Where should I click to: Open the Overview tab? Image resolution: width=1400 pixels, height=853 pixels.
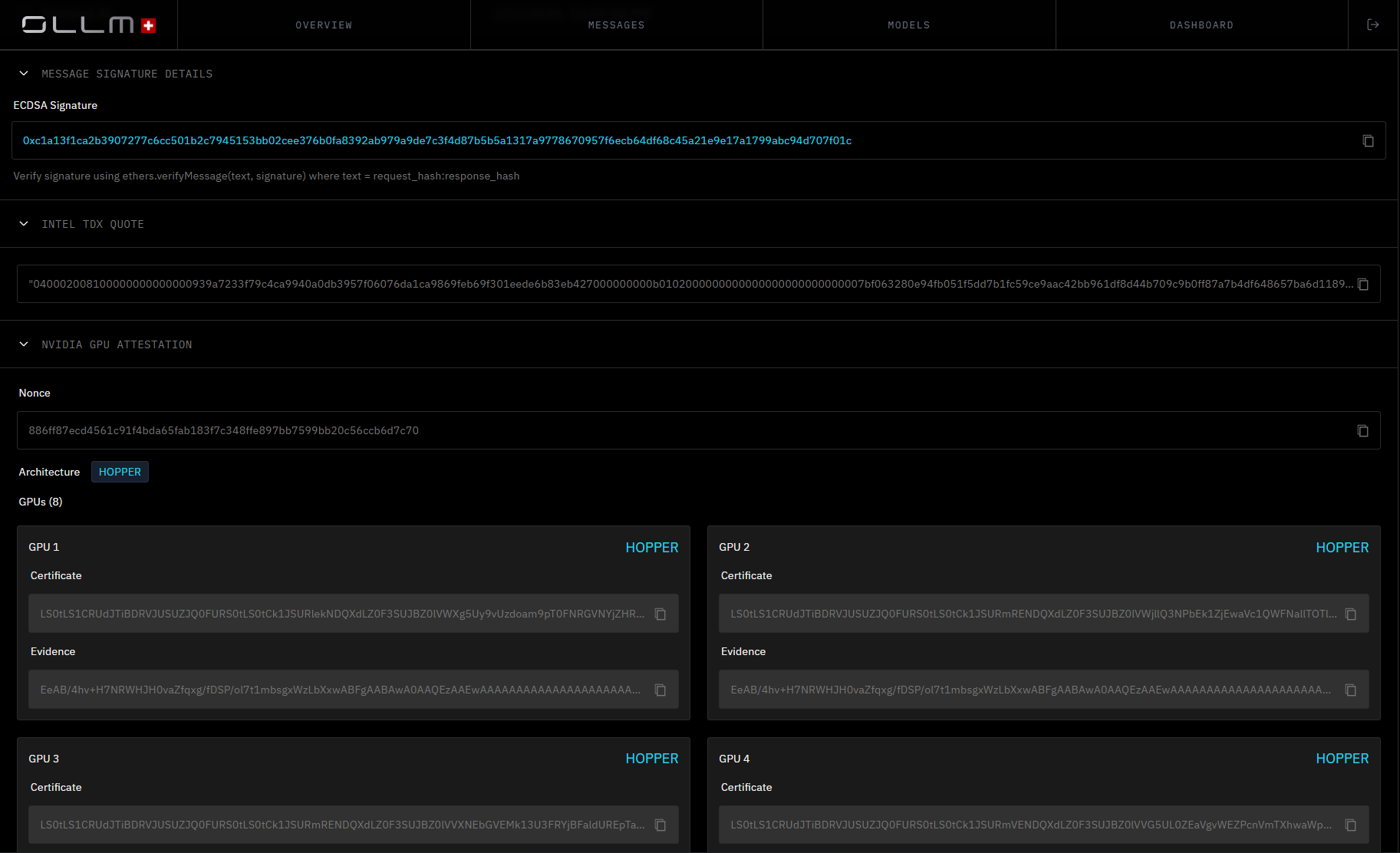[x=324, y=25]
